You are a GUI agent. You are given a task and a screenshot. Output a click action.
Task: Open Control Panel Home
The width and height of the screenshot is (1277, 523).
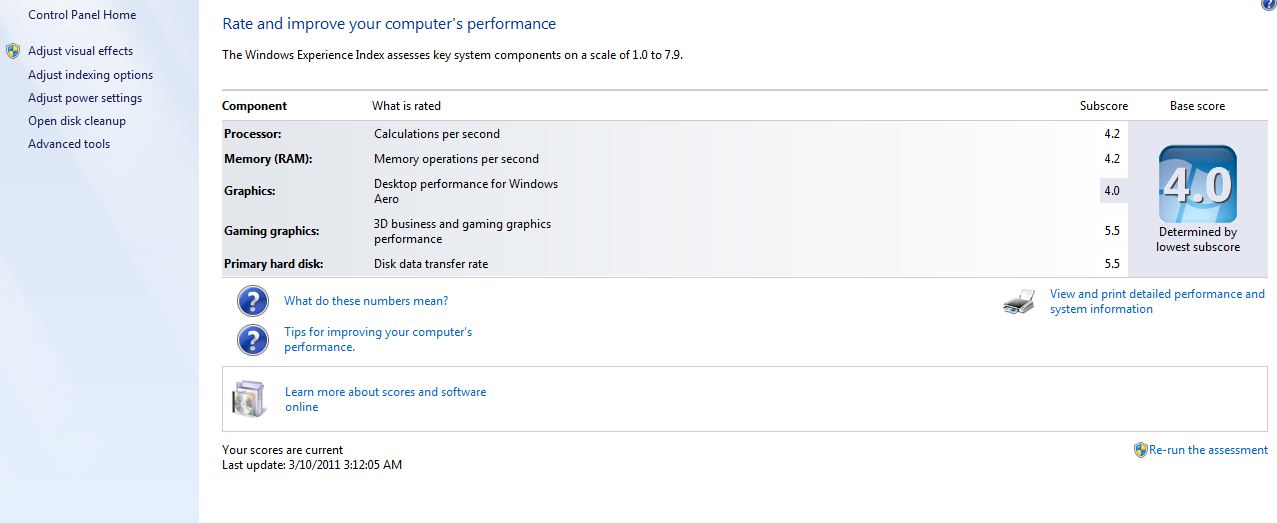tap(82, 15)
